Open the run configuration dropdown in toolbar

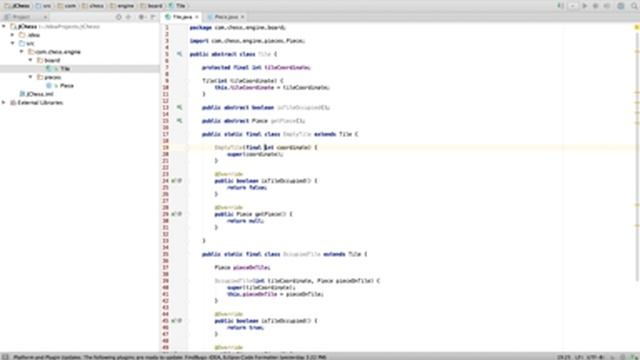(x=573, y=6)
